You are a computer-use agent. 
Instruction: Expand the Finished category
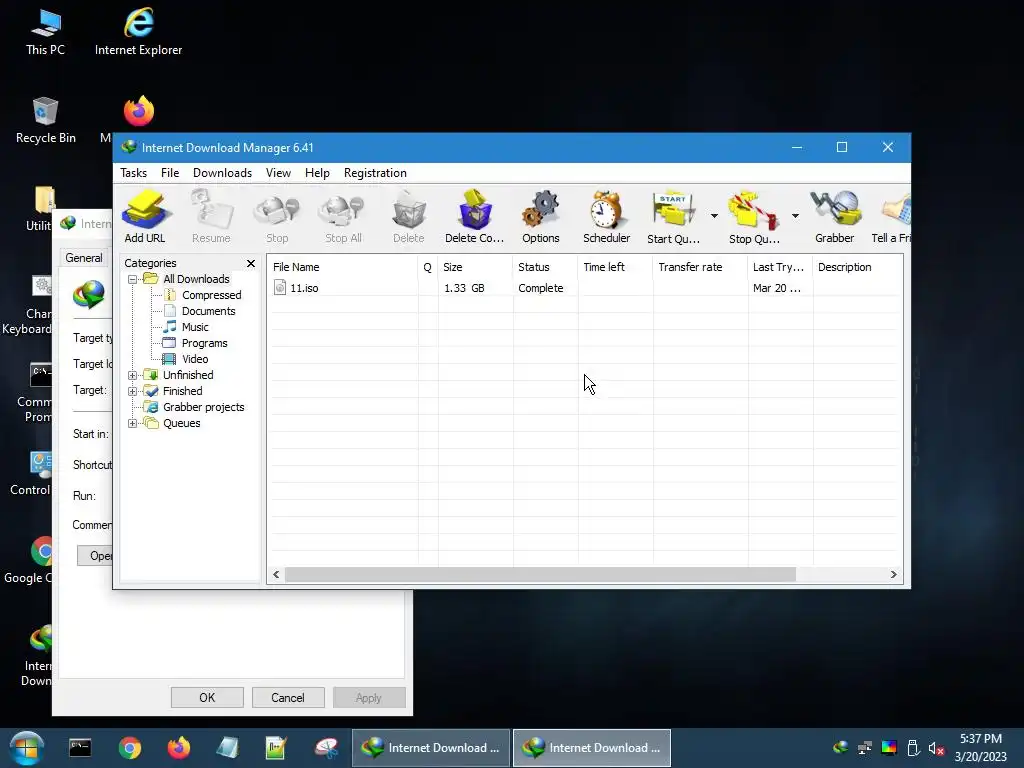pos(133,391)
